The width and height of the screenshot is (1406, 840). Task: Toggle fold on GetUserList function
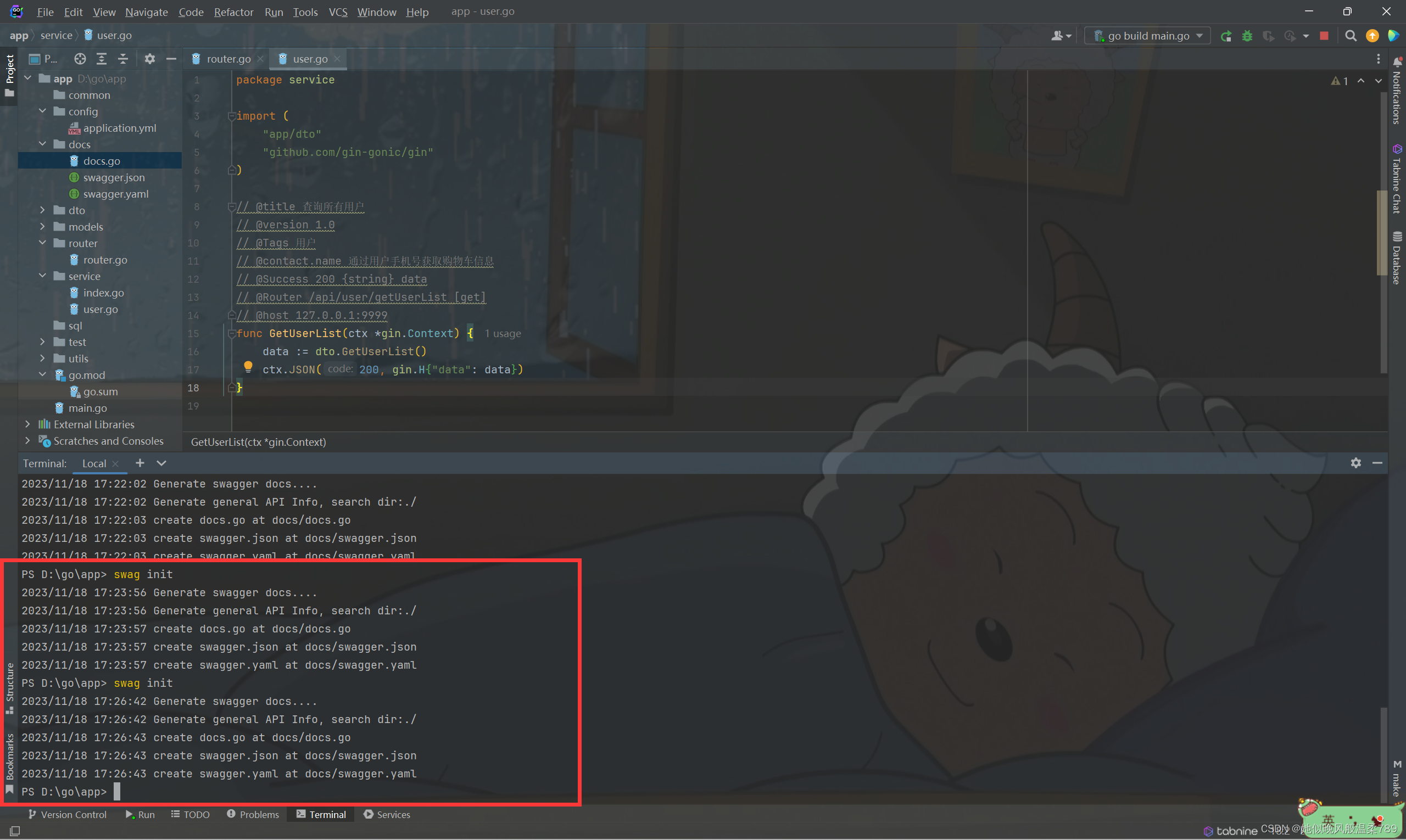pyautogui.click(x=232, y=333)
